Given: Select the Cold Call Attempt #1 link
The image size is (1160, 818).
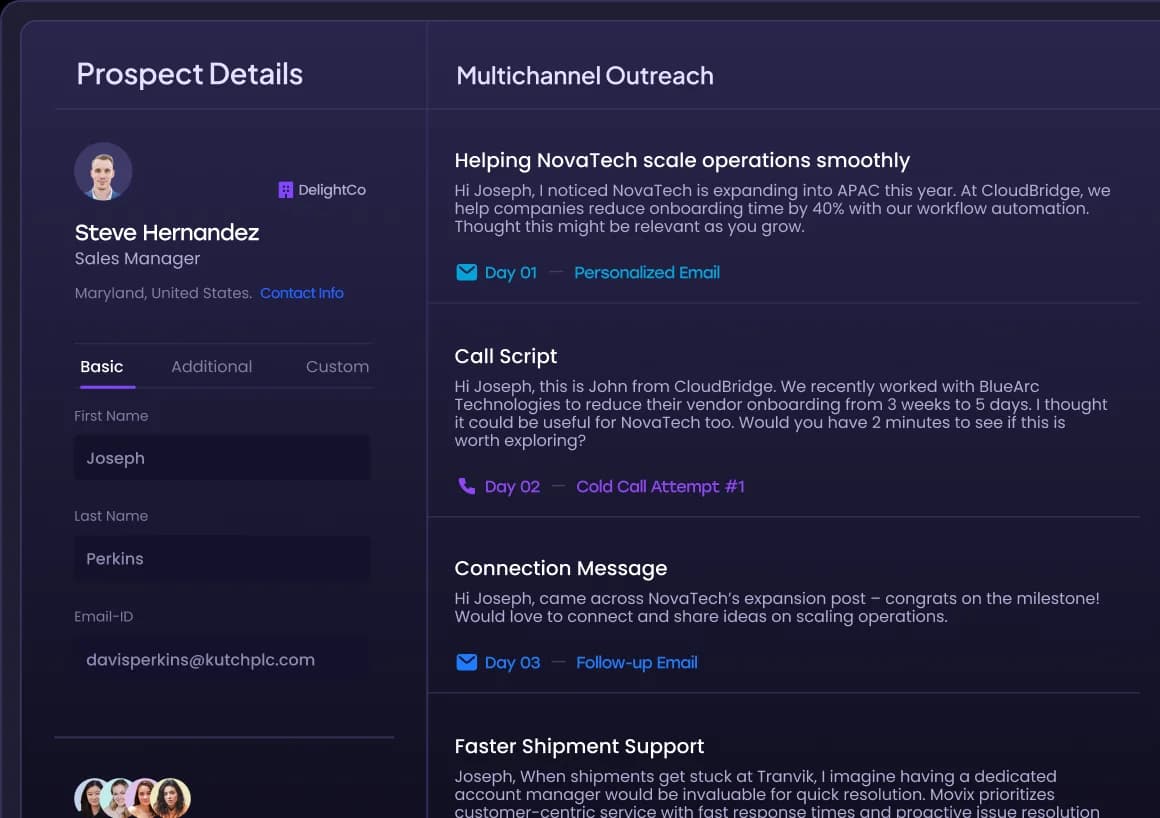Looking at the screenshot, I should [x=660, y=486].
